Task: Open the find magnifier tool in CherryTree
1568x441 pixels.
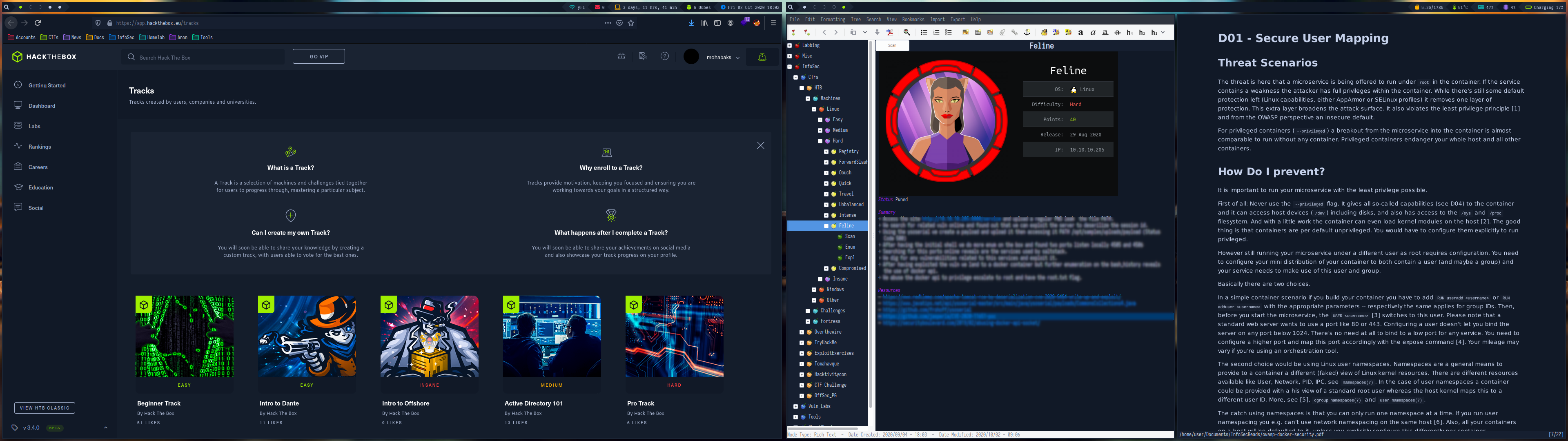Action: [x=907, y=32]
